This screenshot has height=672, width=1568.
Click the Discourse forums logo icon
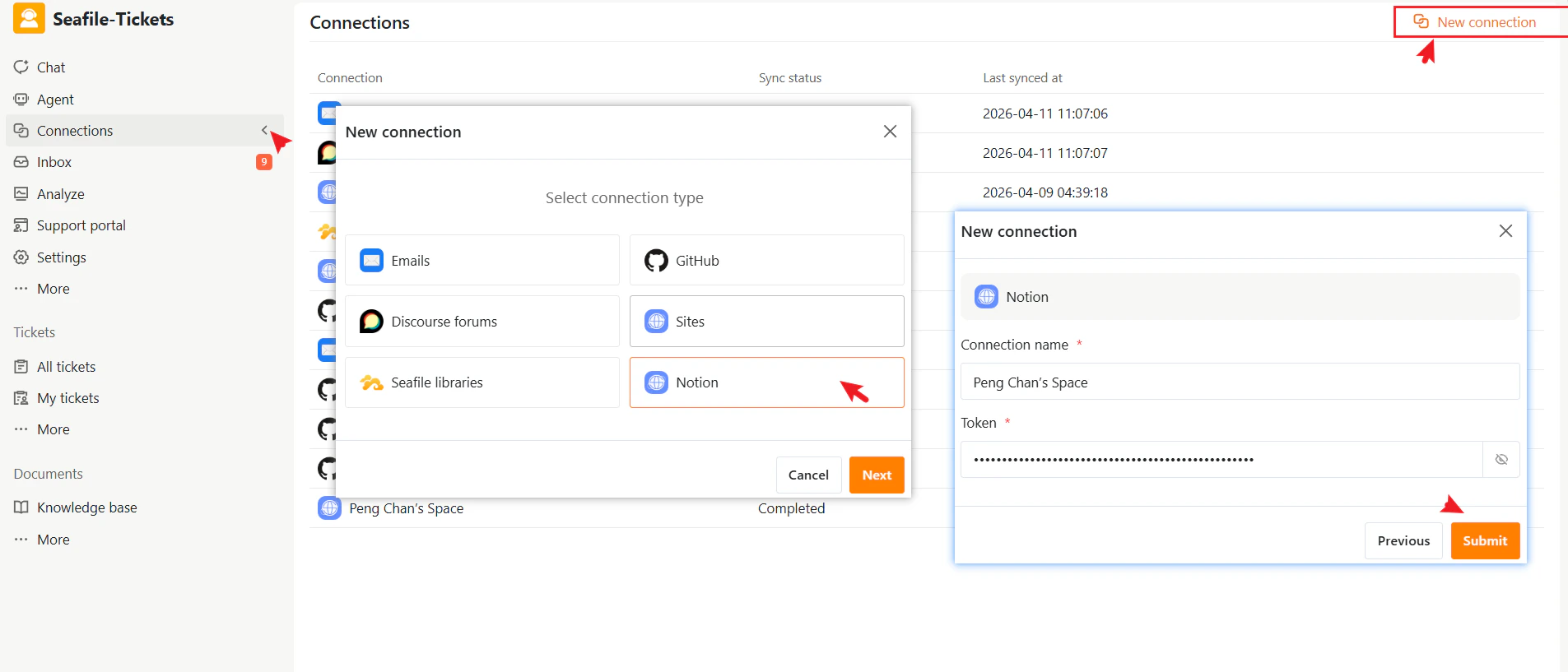371,321
